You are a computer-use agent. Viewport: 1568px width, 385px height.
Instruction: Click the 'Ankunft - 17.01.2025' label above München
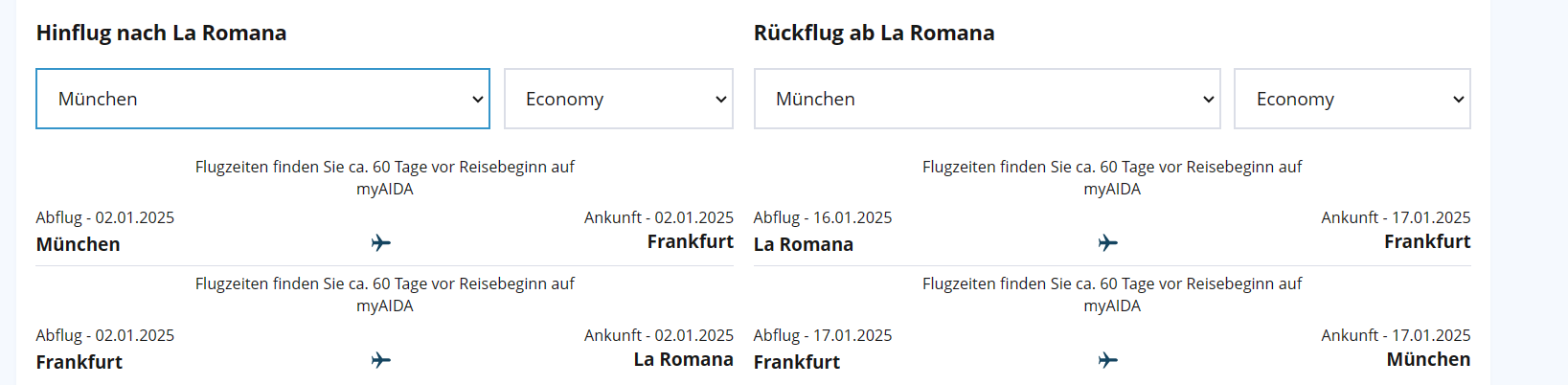click(x=1396, y=335)
